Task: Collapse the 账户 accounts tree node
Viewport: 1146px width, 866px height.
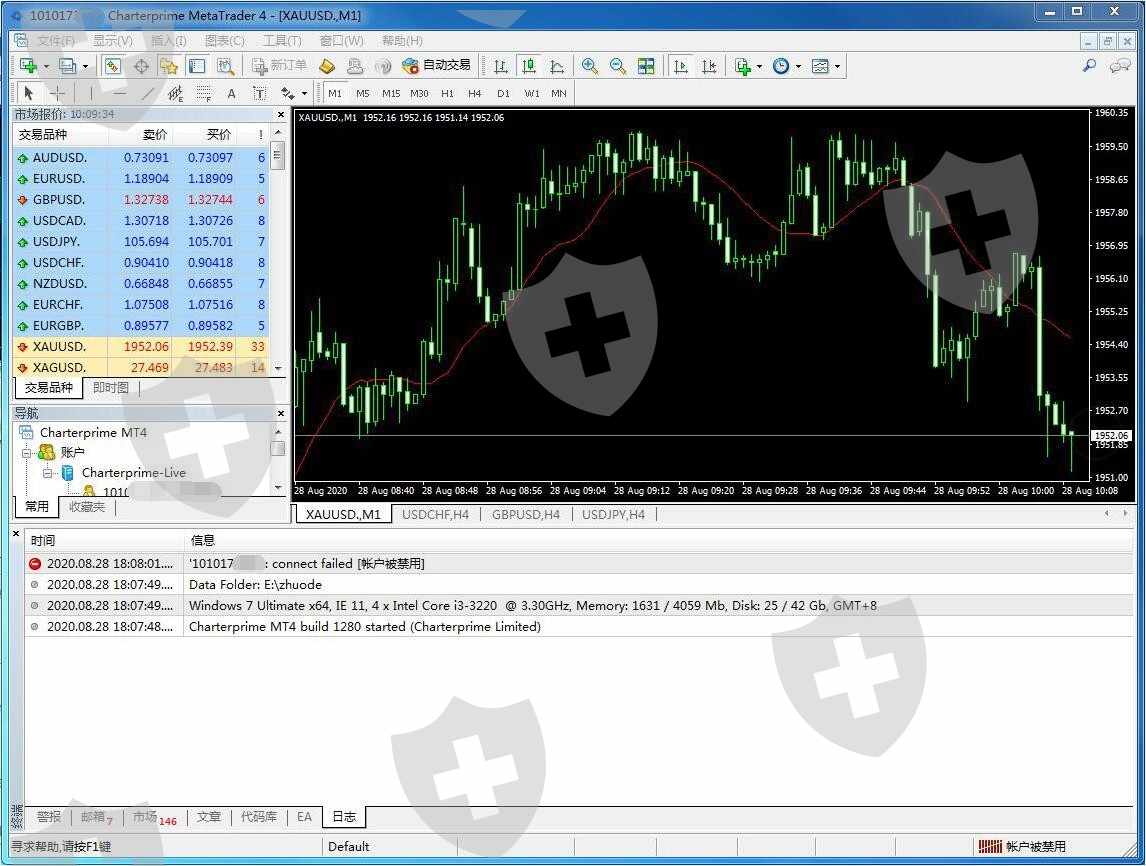Action: pos(26,453)
